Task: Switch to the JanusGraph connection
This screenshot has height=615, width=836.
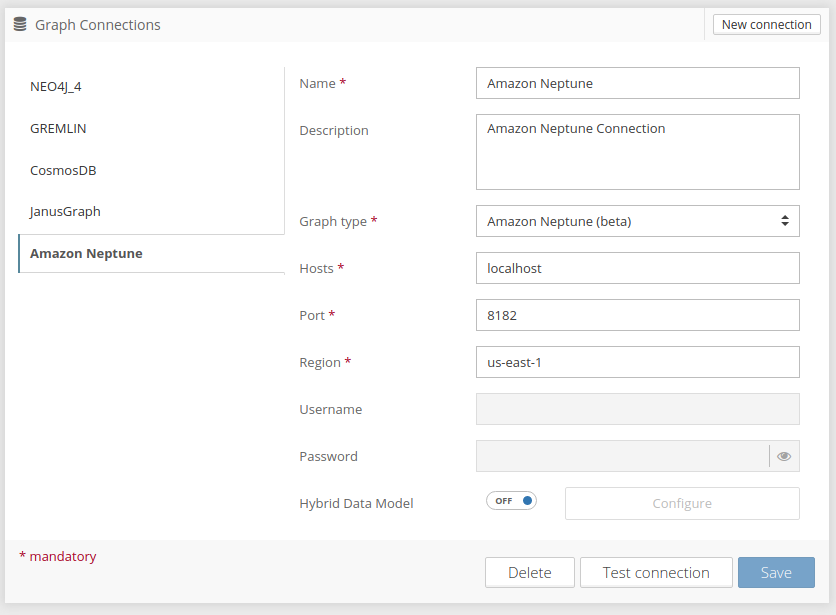Action: (x=65, y=212)
